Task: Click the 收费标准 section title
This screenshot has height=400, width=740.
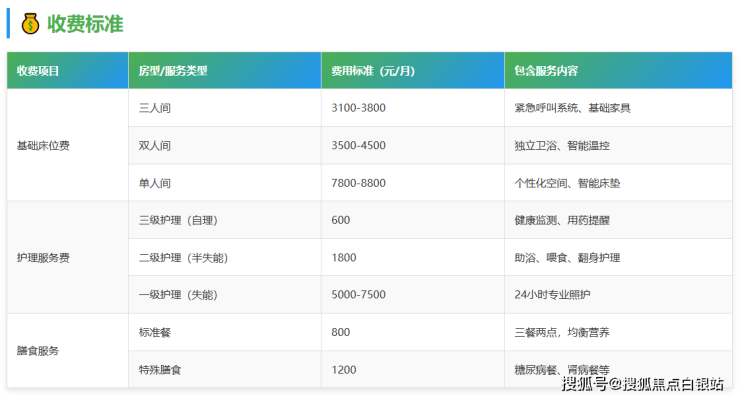Action: 85,23
